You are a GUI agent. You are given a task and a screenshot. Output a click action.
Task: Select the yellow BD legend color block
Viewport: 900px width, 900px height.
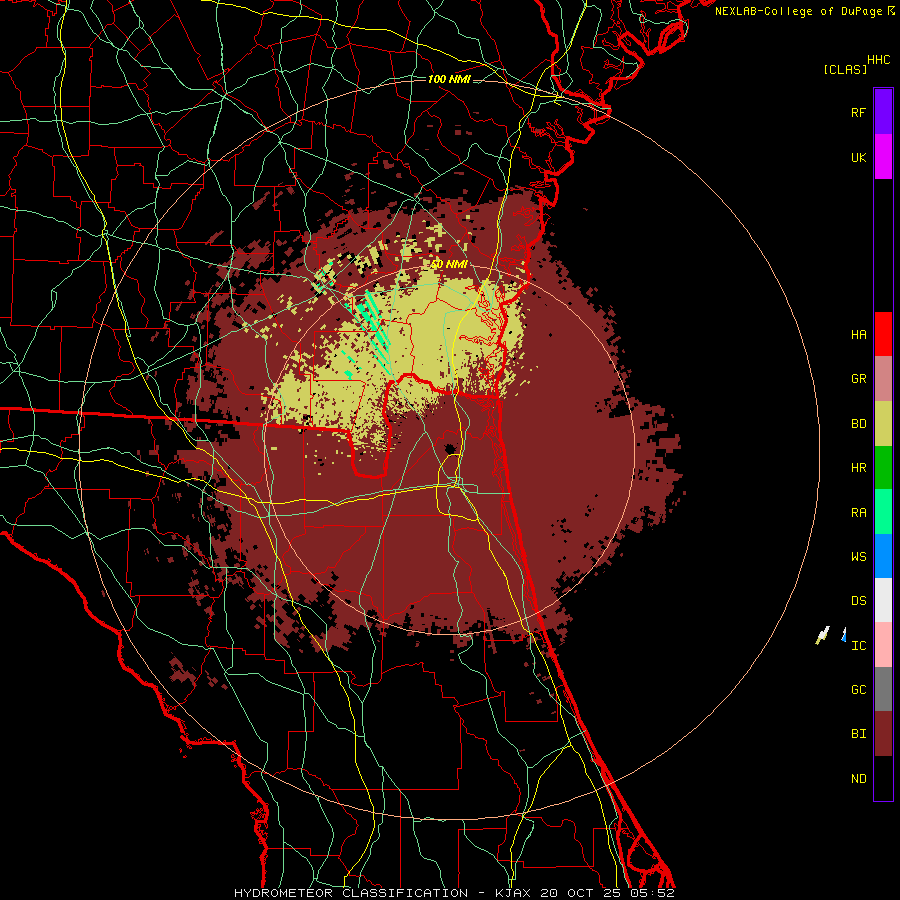(883, 424)
